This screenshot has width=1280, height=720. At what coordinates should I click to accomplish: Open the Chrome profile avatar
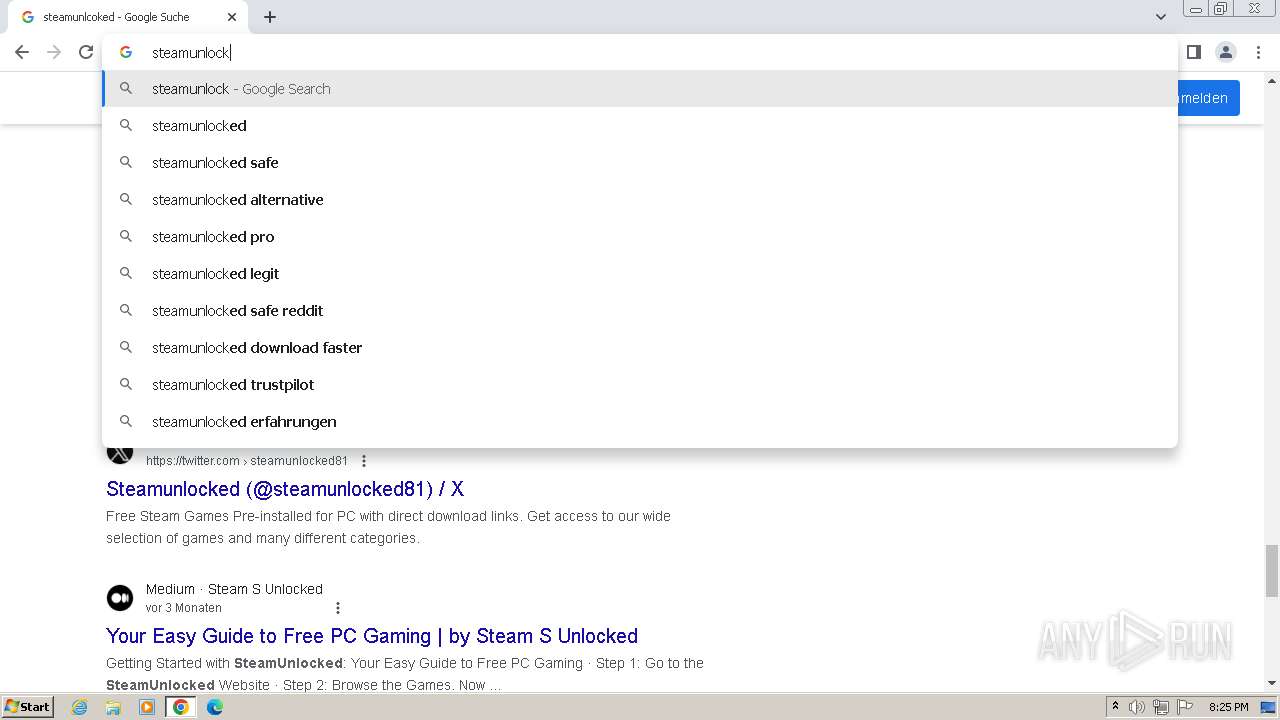(x=1225, y=52)
